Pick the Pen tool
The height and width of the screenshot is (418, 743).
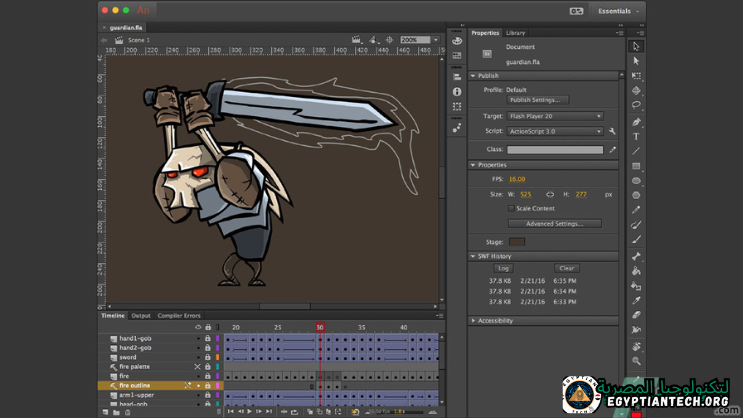pos(636,121)
